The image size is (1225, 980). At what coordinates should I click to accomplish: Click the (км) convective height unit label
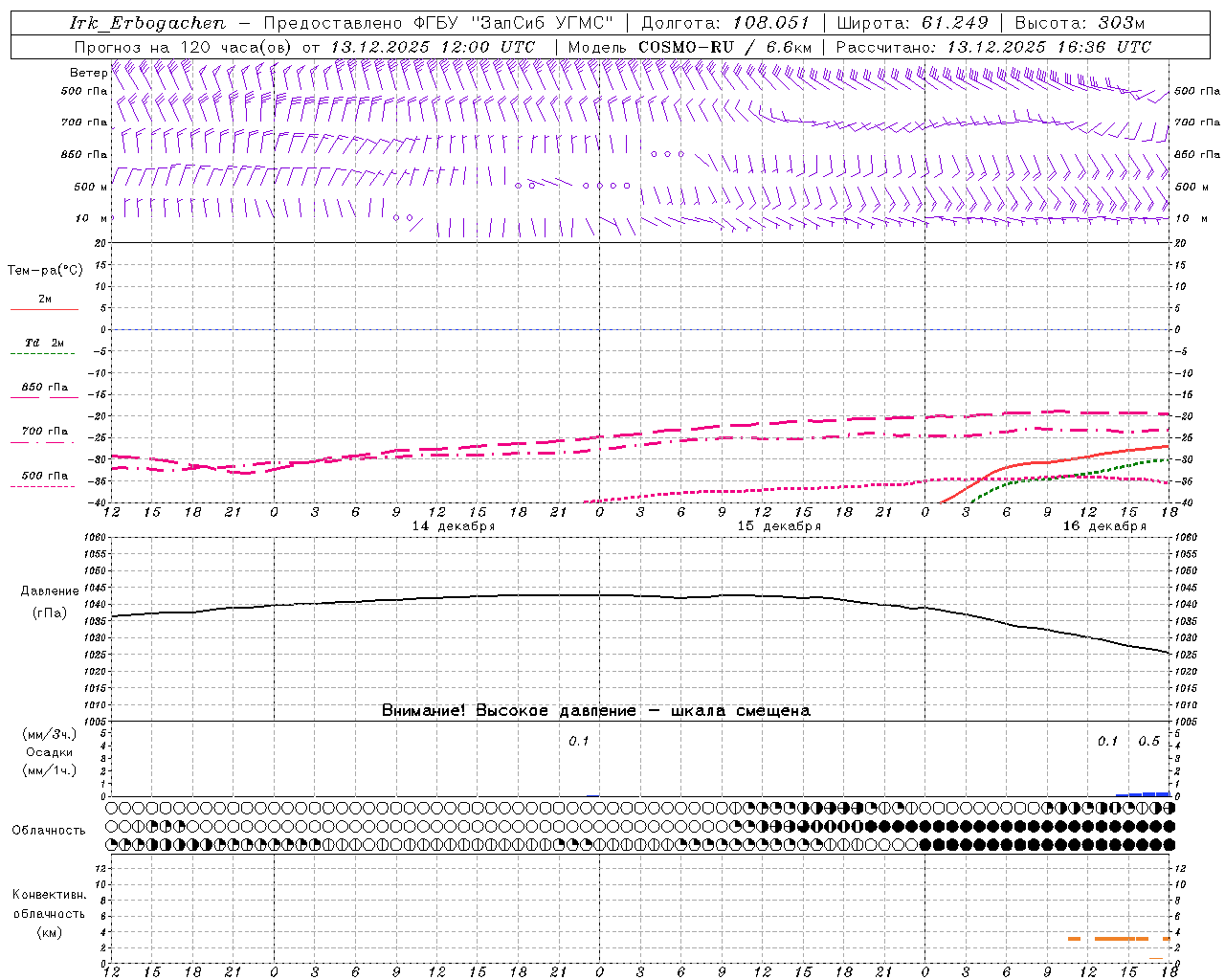click(49, 932)
